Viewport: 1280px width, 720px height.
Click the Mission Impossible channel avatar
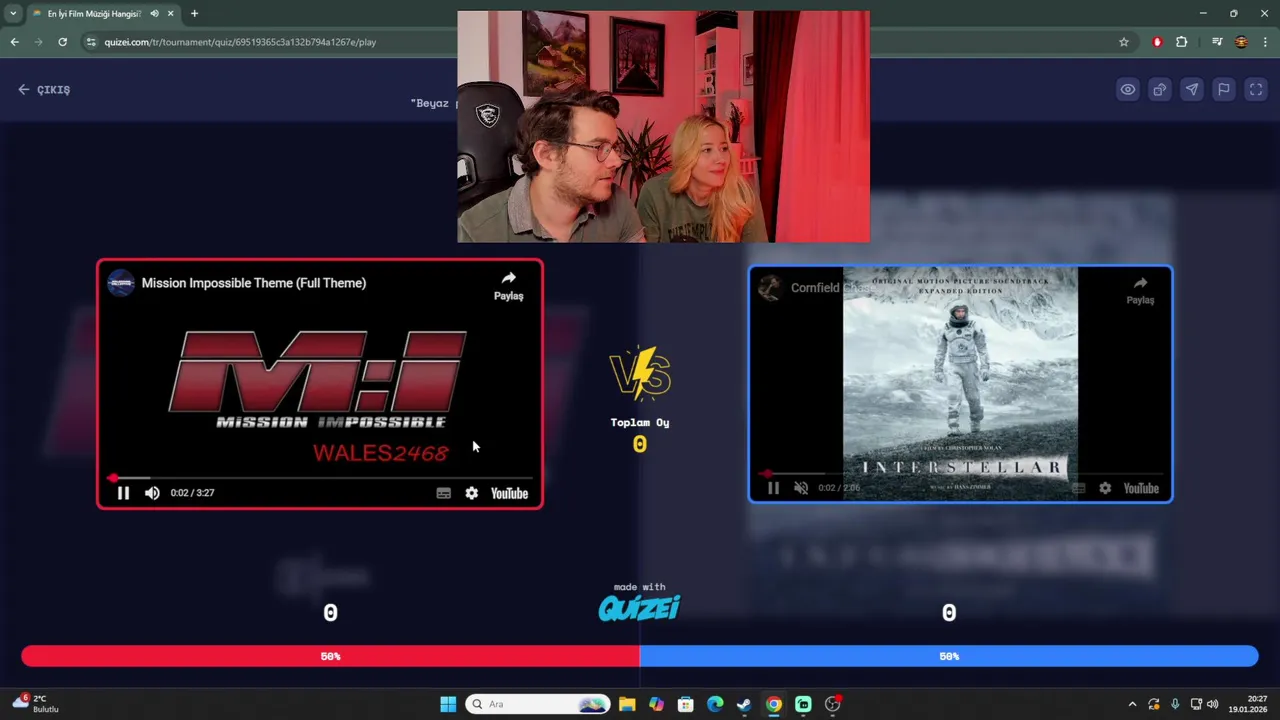pos(121,283)
